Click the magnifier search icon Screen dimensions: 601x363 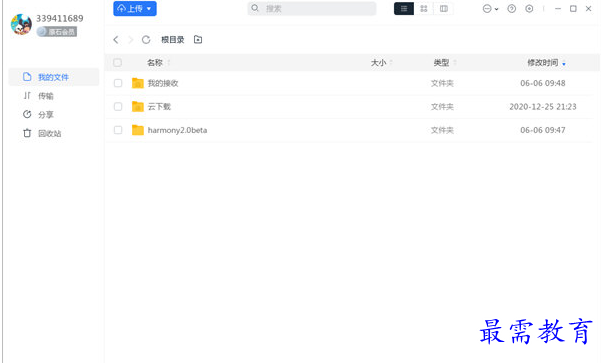[x=255, y=8]
